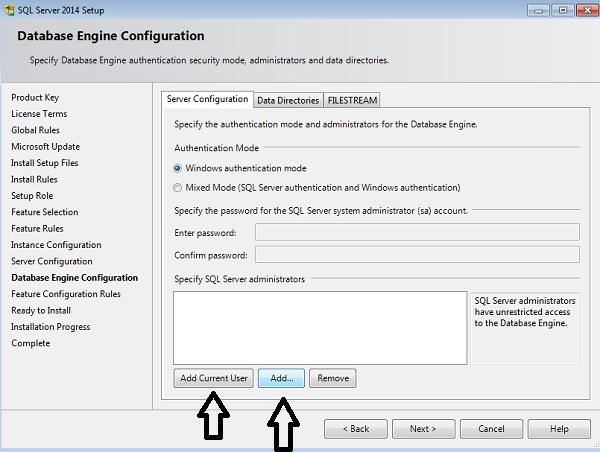Click inside the SQL Server administrators list

coord(320,328)
